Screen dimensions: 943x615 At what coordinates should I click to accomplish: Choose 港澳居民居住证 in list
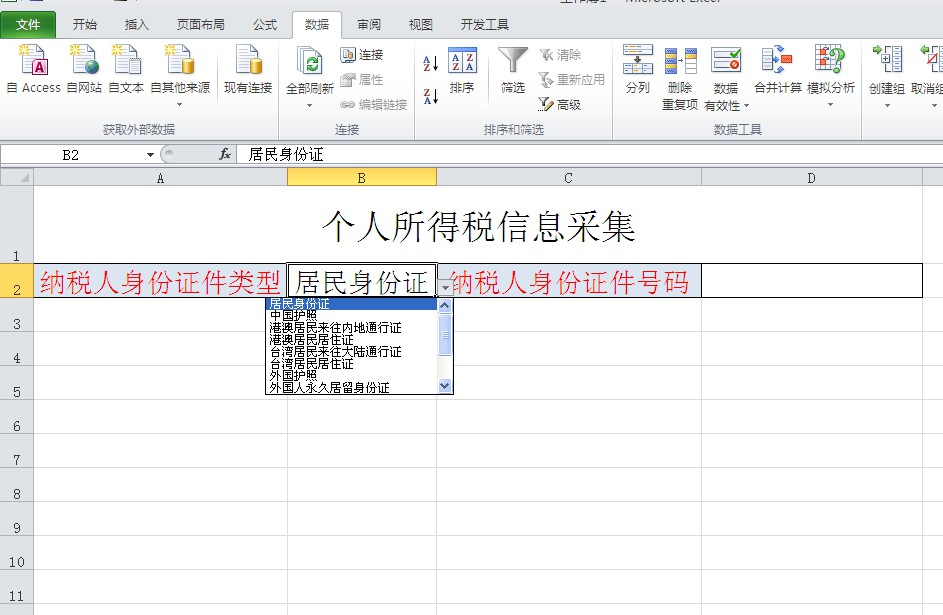tap(351, 340)
